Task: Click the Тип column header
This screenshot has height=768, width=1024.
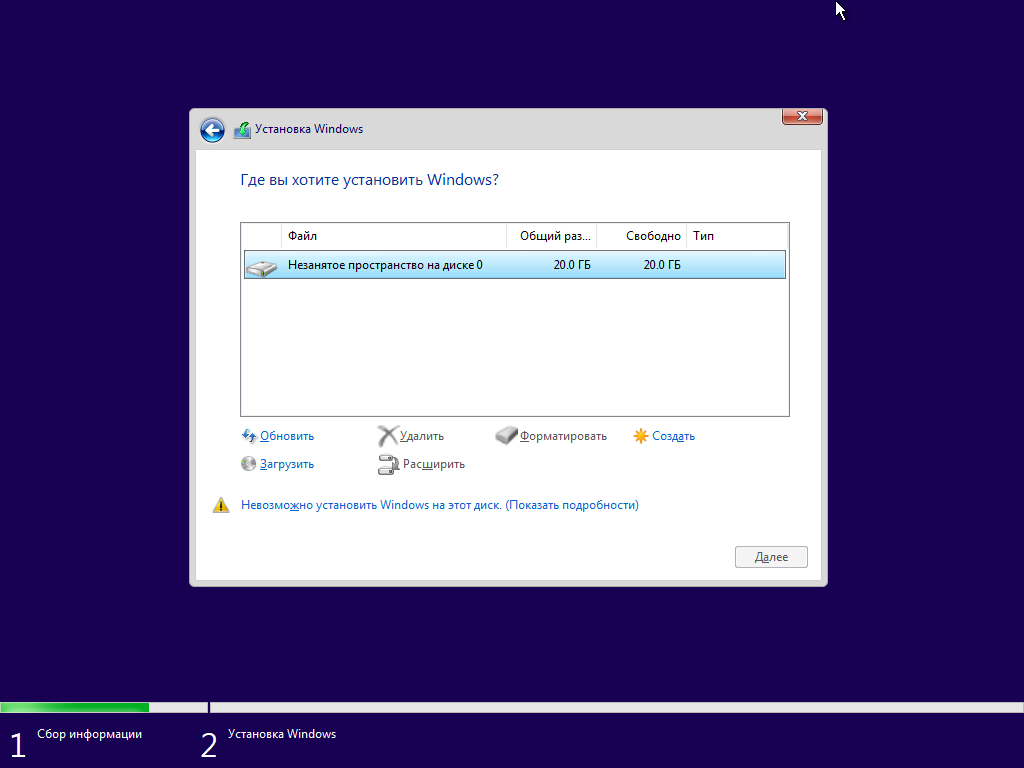Action: tap(737, 236)
